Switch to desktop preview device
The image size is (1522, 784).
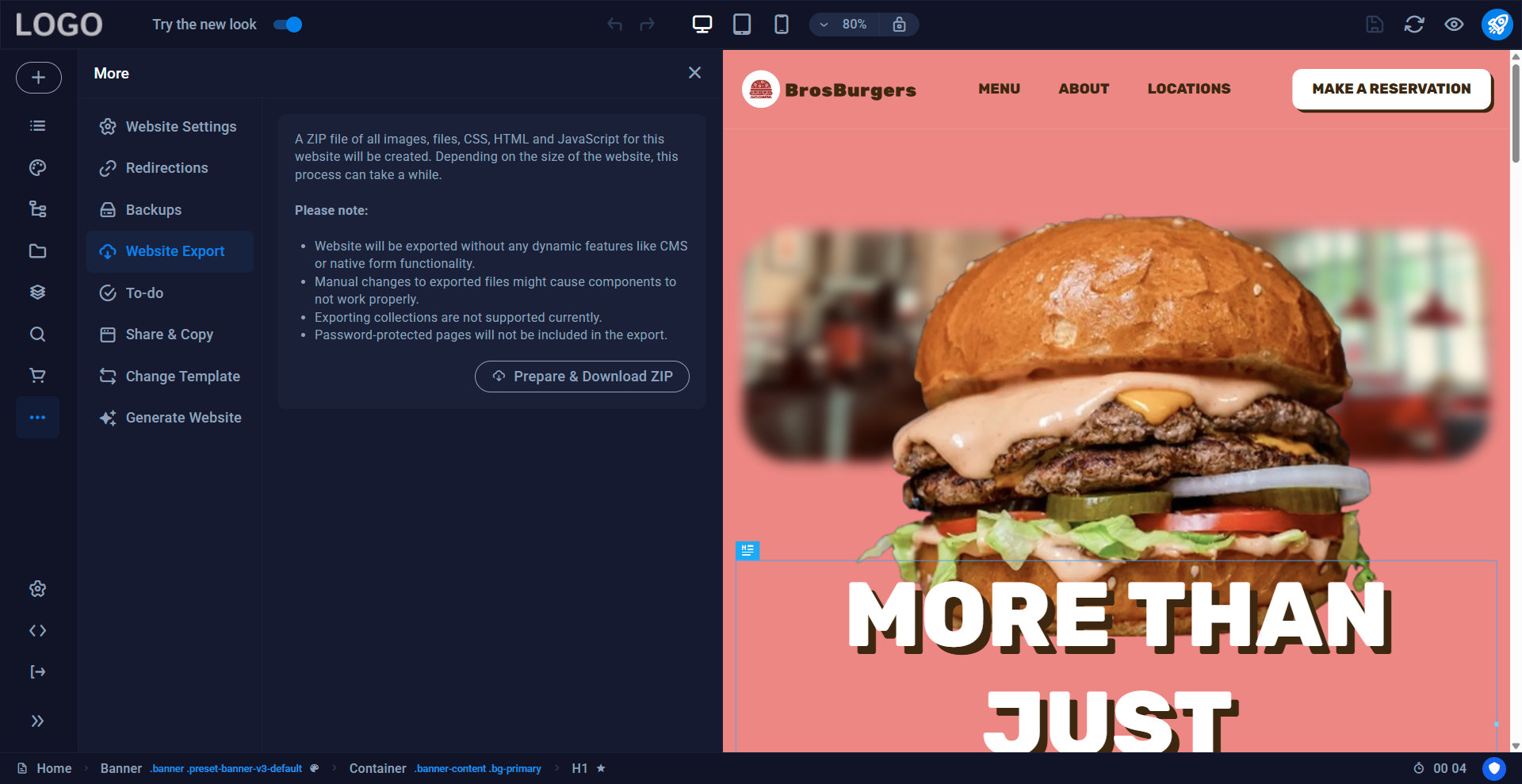click(x=702, y=25)
